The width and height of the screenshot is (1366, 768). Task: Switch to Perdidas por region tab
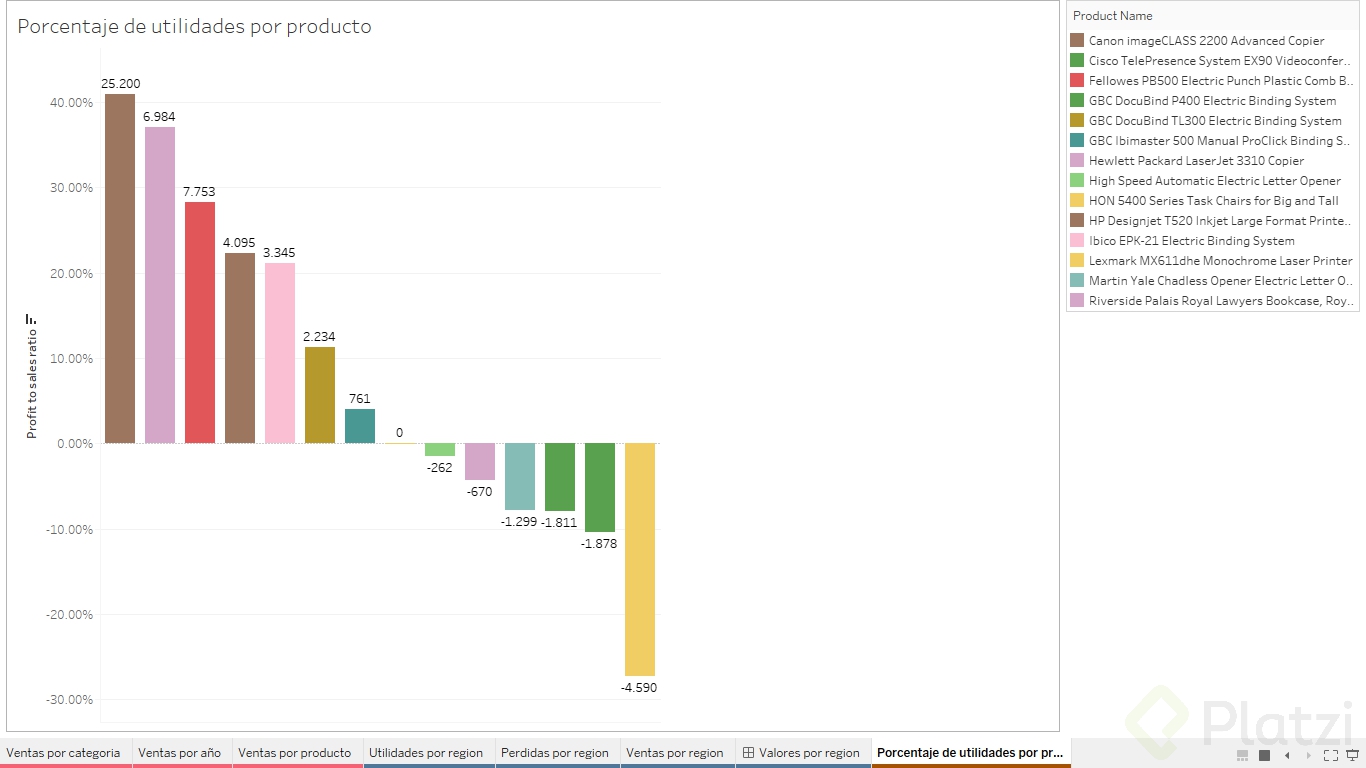[557, 753]
